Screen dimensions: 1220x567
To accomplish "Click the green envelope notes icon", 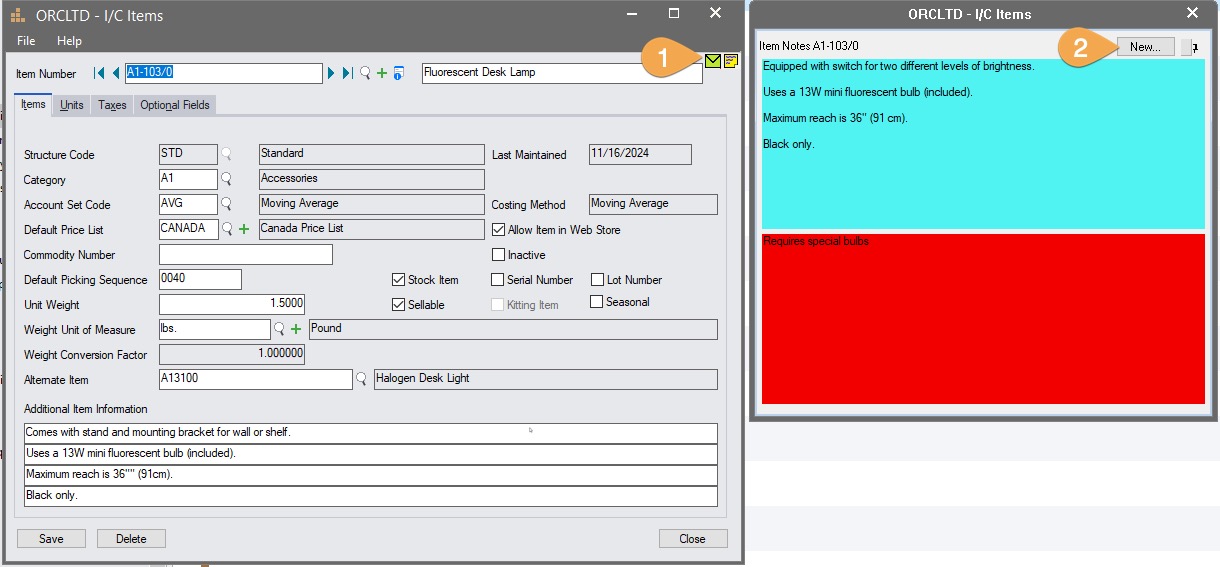I will tap(712, 61).
